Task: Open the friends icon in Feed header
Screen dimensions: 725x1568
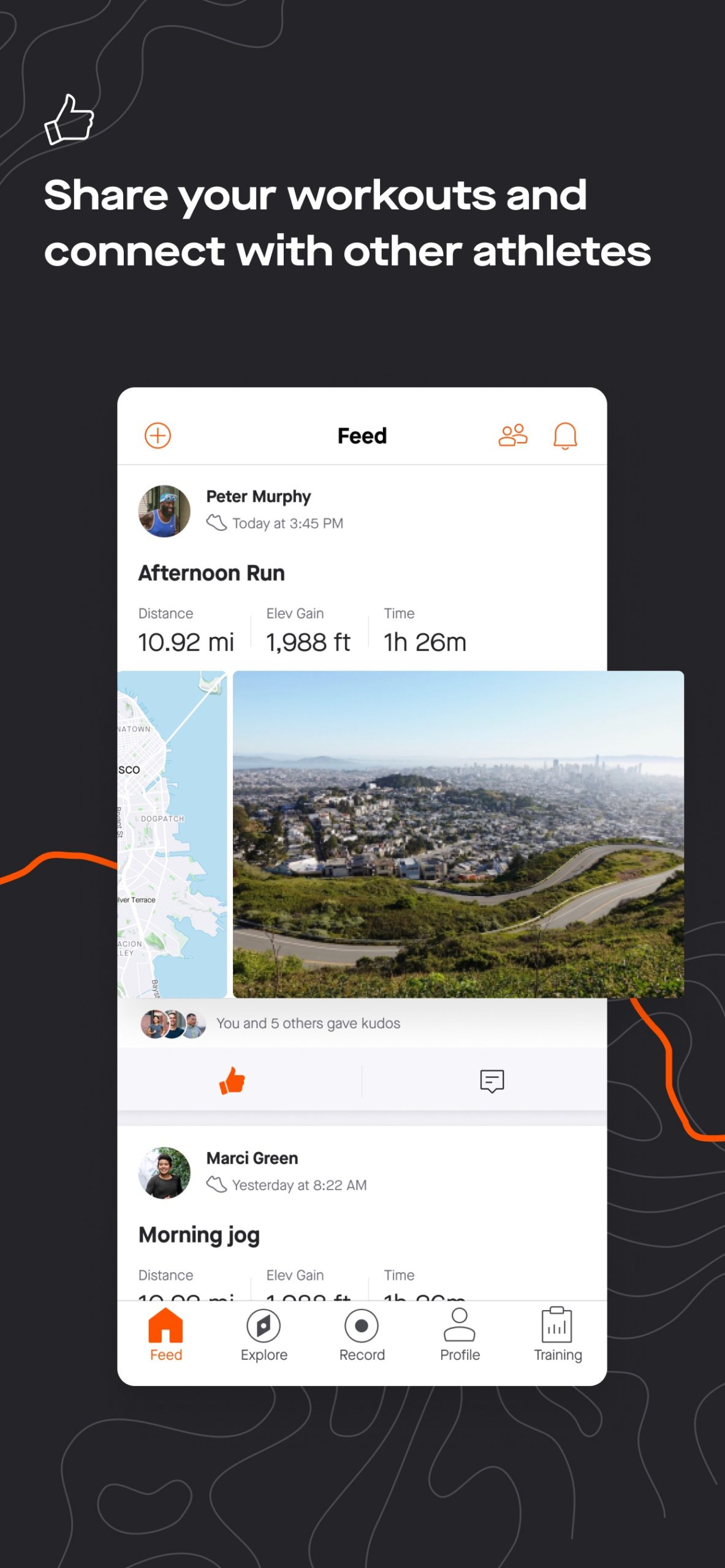Action: click(513, 435)
